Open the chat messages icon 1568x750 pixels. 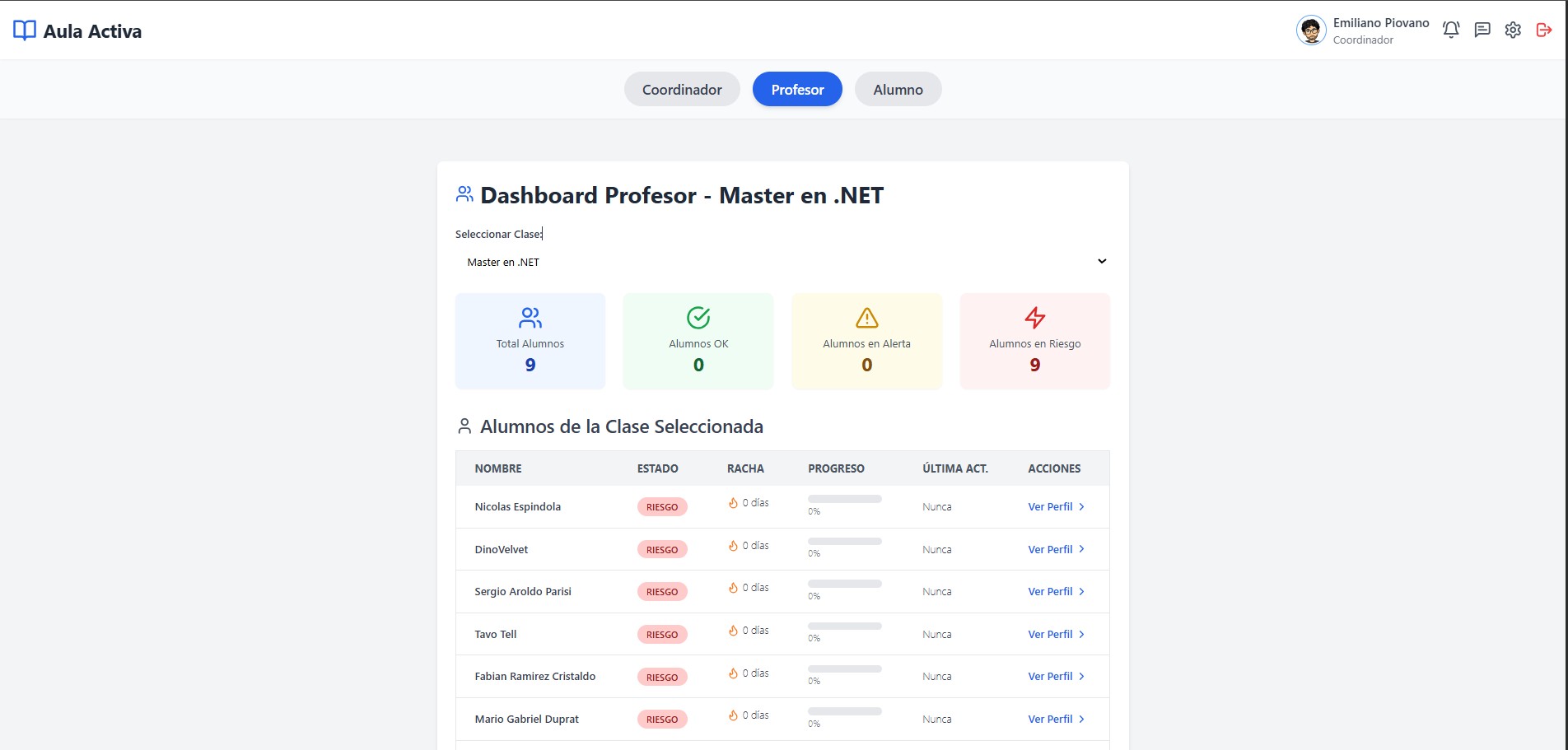click(1482, 30)
